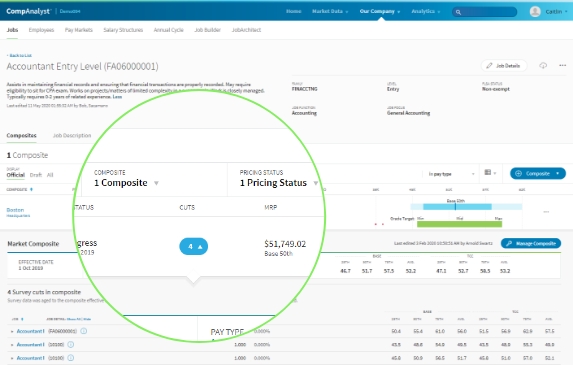Switch display filter to Draft

click(x=35, y=175)
